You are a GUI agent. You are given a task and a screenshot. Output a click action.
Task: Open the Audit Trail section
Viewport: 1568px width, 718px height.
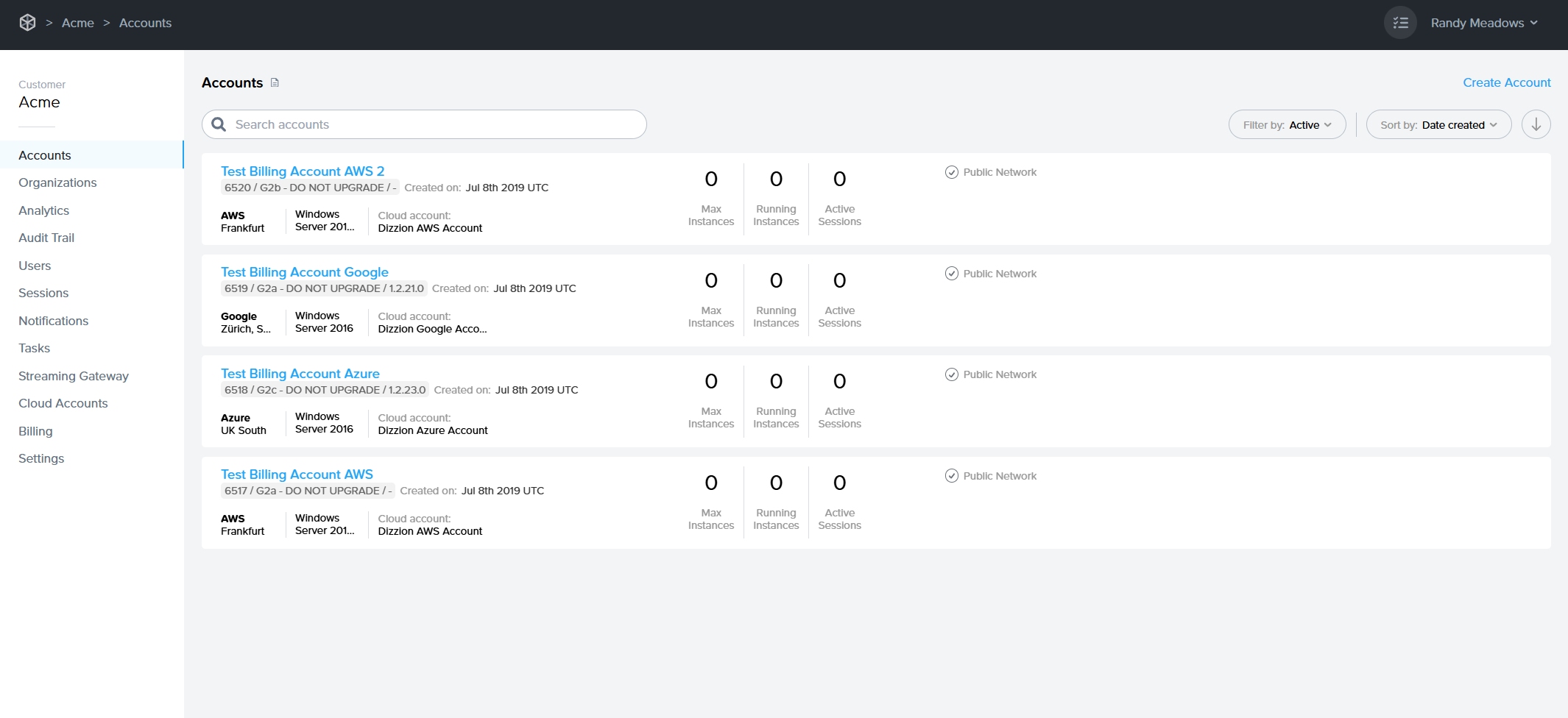pos(46,238)
